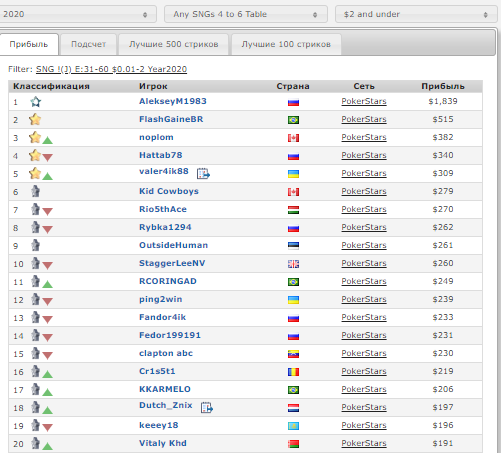Click the red down arrow for Rio5thAce
Screen dimensions: 501x453
(48, 212)
